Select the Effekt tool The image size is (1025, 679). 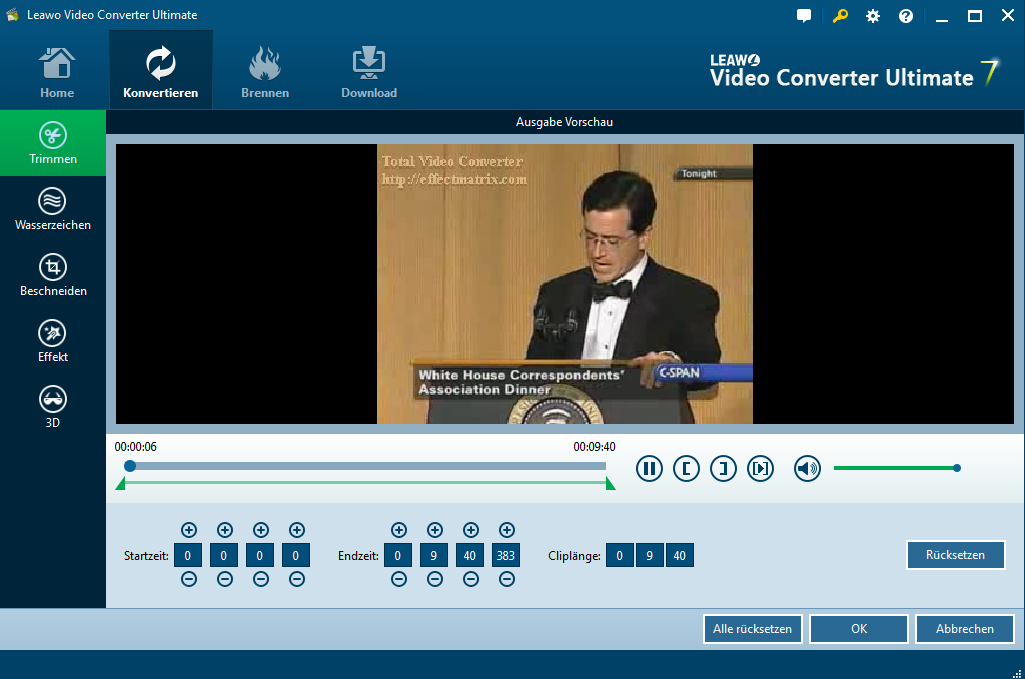pyautogui.click(x=53, y=341)
